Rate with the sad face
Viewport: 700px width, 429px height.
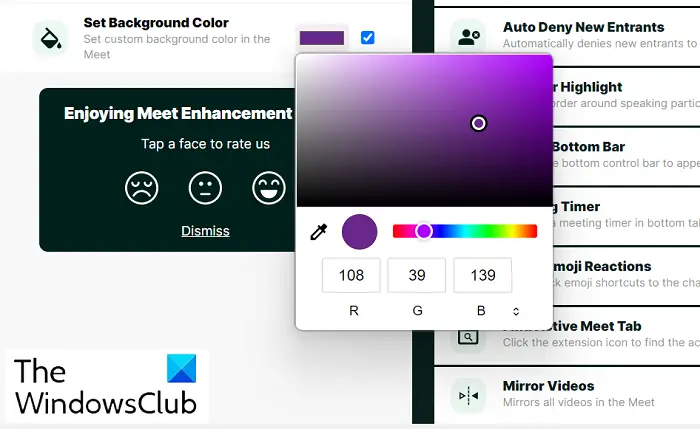click(142, 188)
